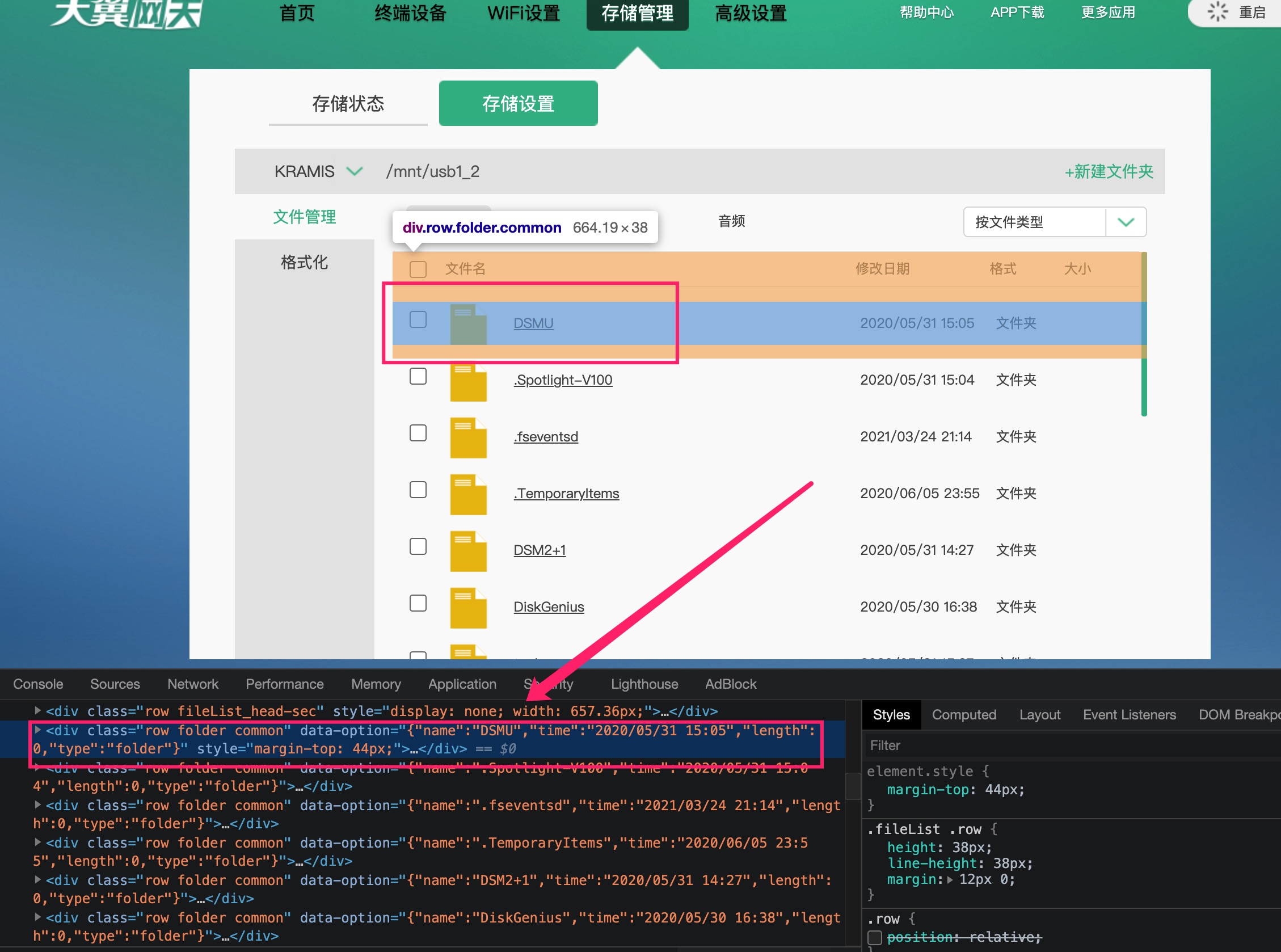This screenshot has width=1281, height=952.
Task: Toggle the select-all checkbox beside 文件名
Action: point(418,269)
